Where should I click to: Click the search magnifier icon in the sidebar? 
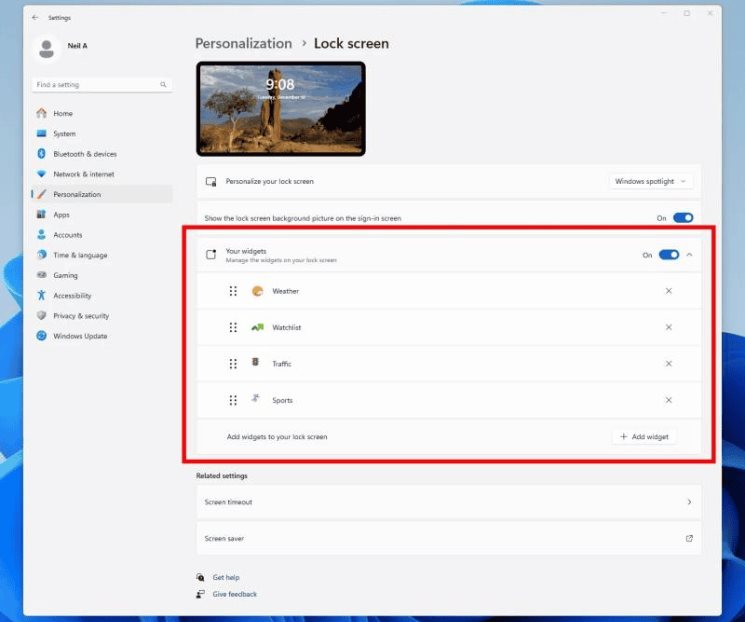click(163, 85)
